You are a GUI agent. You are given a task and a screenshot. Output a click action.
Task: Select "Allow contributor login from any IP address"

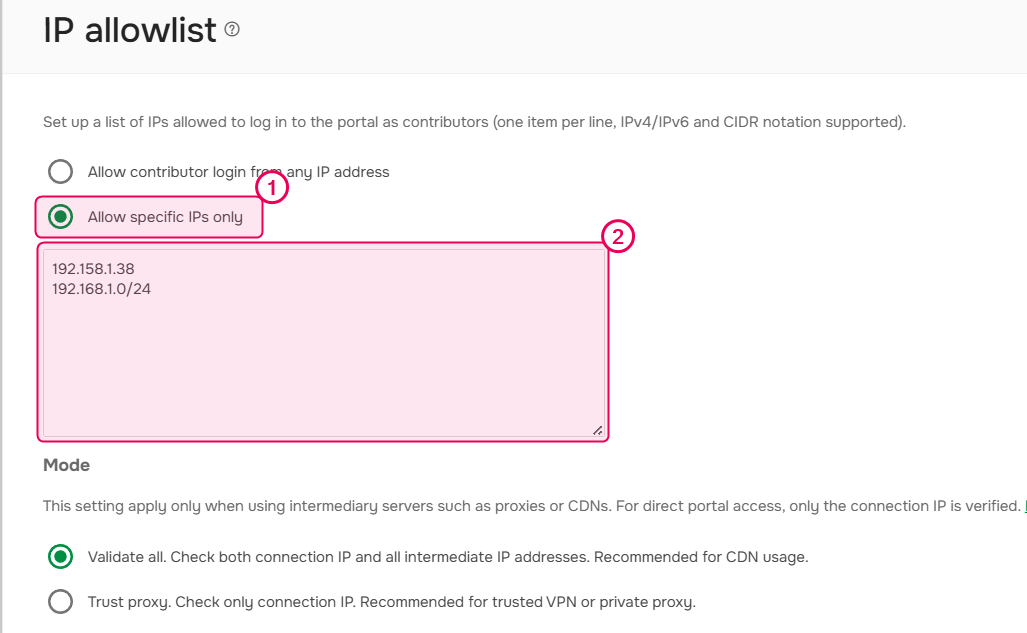click(x=60, y=171)
